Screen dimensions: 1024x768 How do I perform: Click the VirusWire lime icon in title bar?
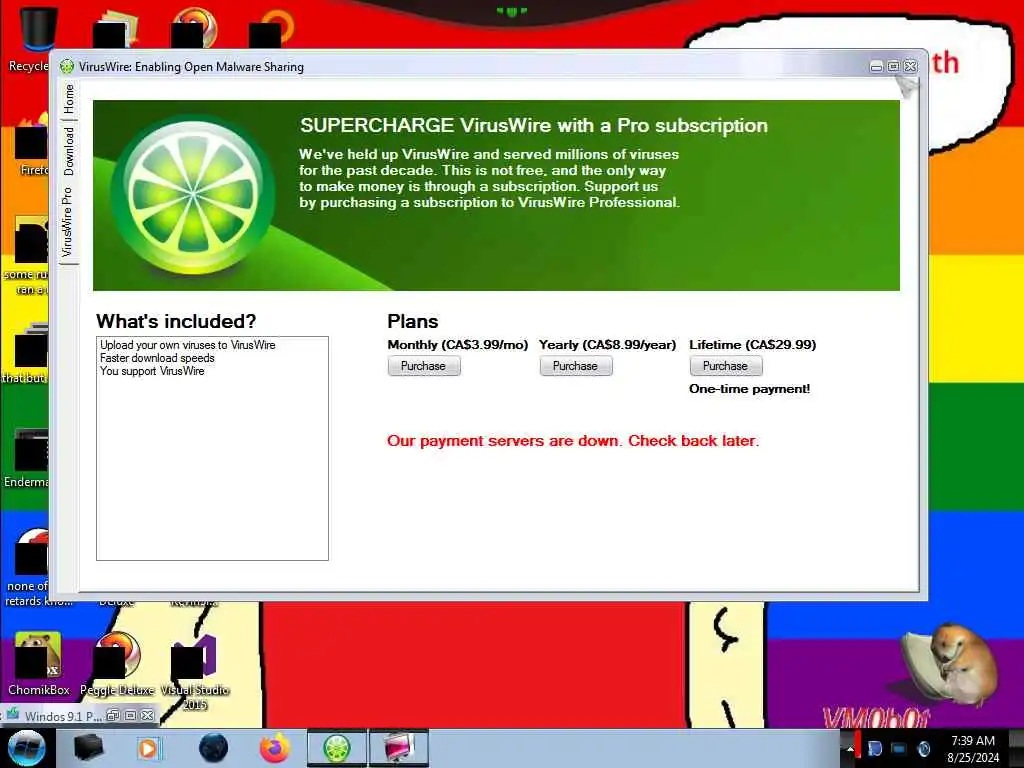click(67, 67)
